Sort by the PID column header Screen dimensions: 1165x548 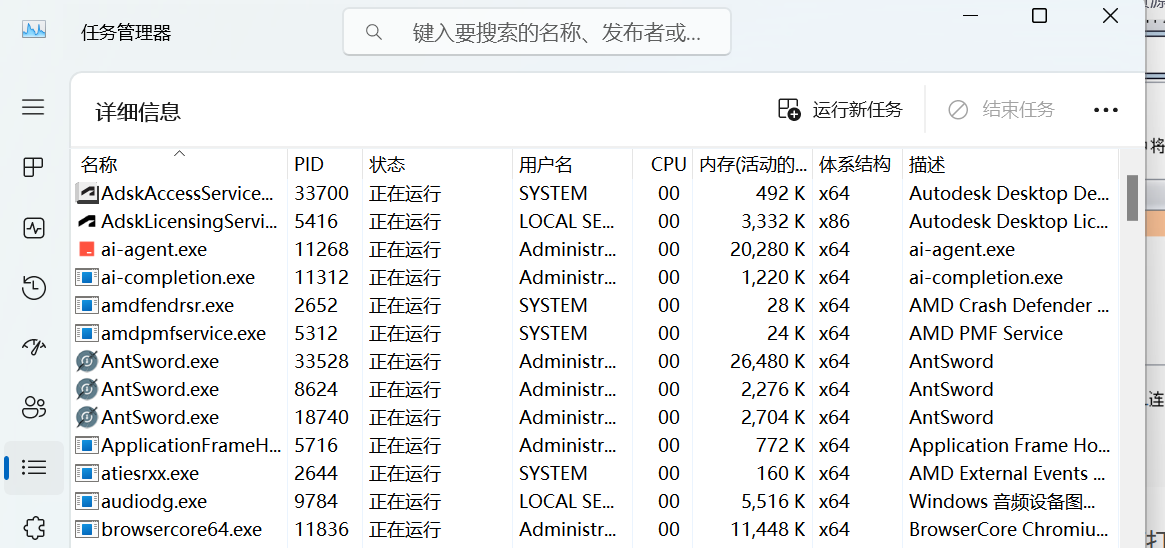coord(325,164)
